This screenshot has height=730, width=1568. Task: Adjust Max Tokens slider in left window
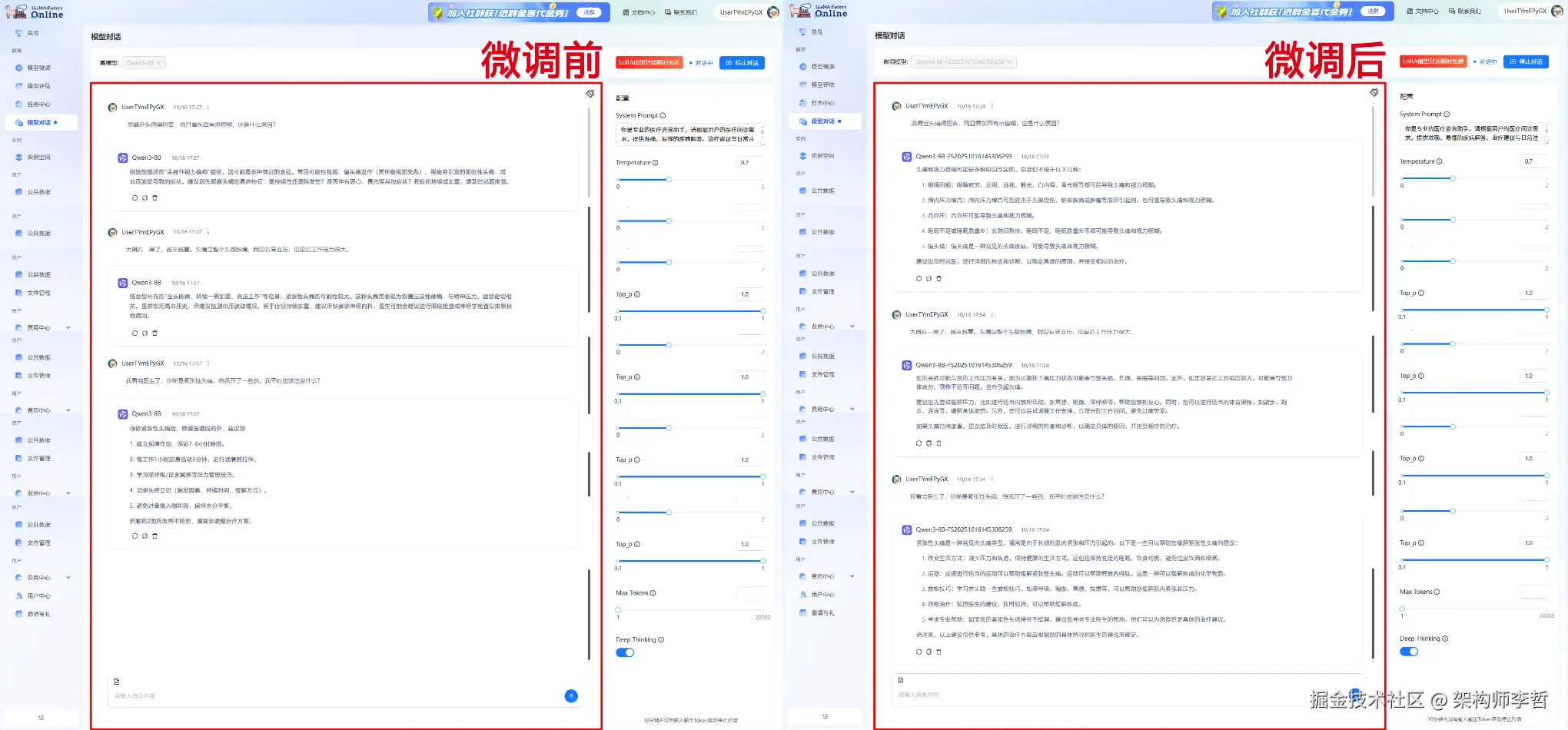(x=618, y=610)
